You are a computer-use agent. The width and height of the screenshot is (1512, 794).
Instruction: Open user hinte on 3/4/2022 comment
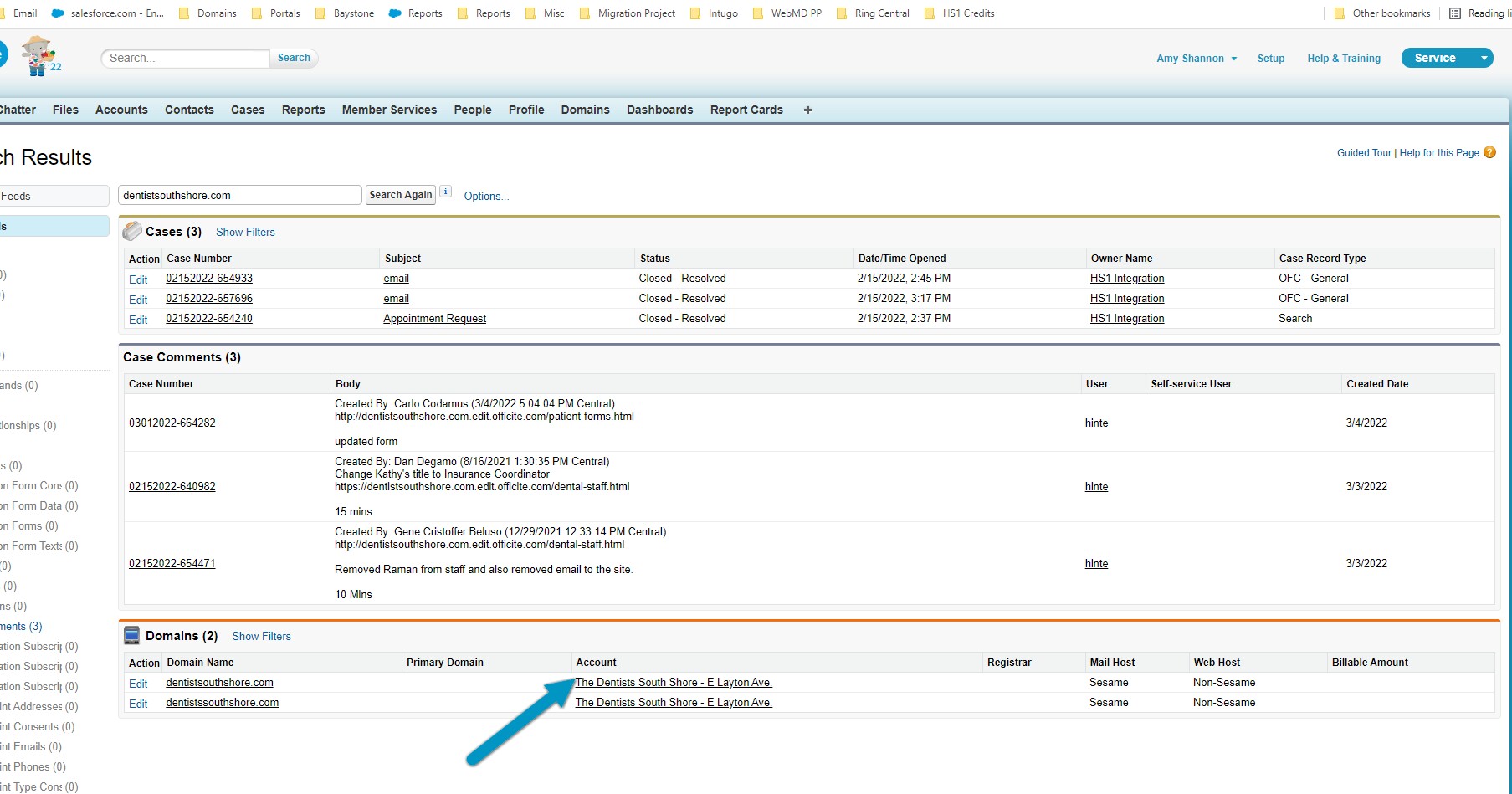(x=1096, y=423)
